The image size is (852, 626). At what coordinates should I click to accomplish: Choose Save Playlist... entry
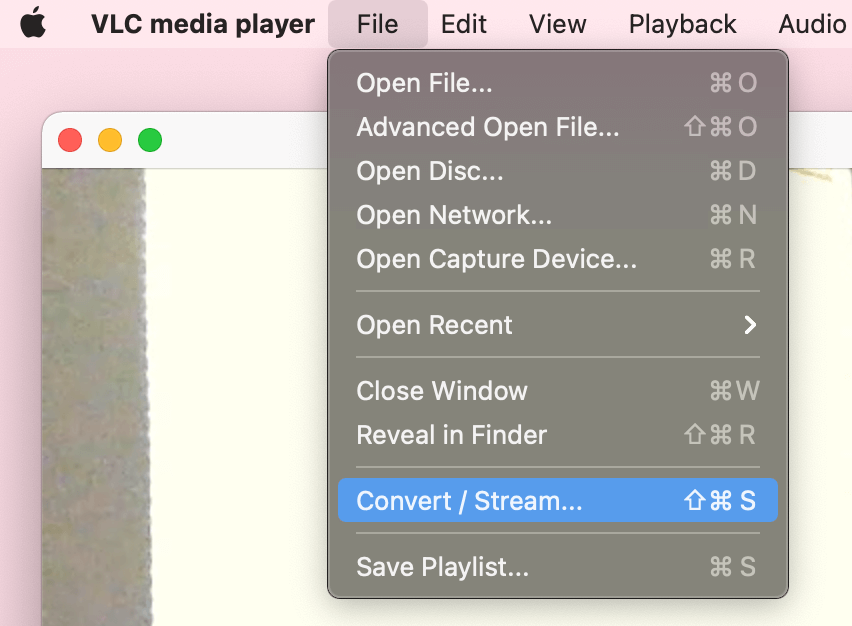(442, 567)
